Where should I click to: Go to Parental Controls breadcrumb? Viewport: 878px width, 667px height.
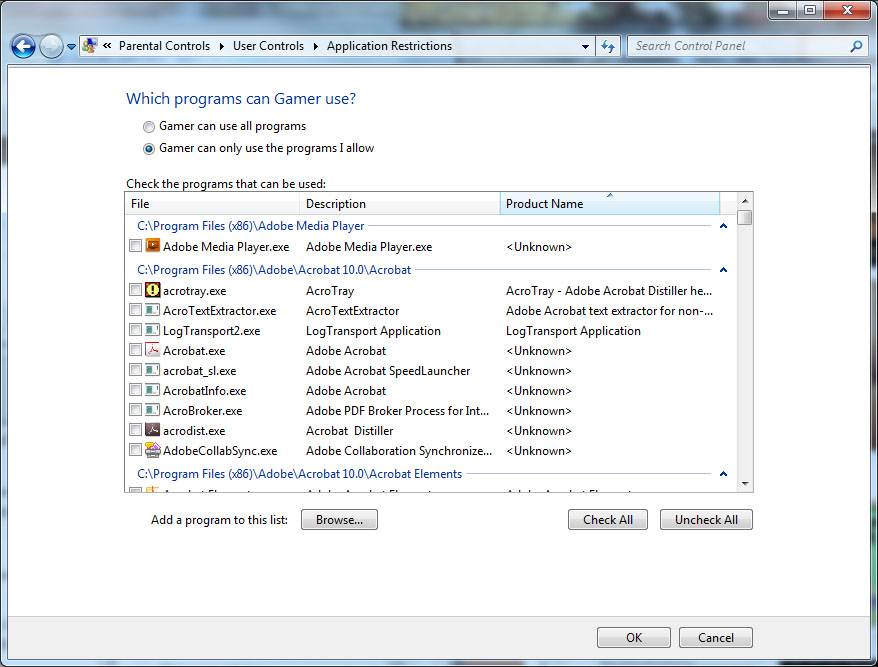click(x=164, y=46)
